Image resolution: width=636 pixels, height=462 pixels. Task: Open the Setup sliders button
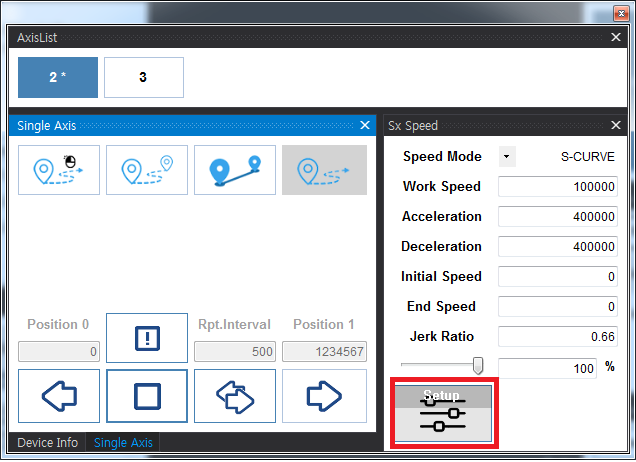[444, 413]
